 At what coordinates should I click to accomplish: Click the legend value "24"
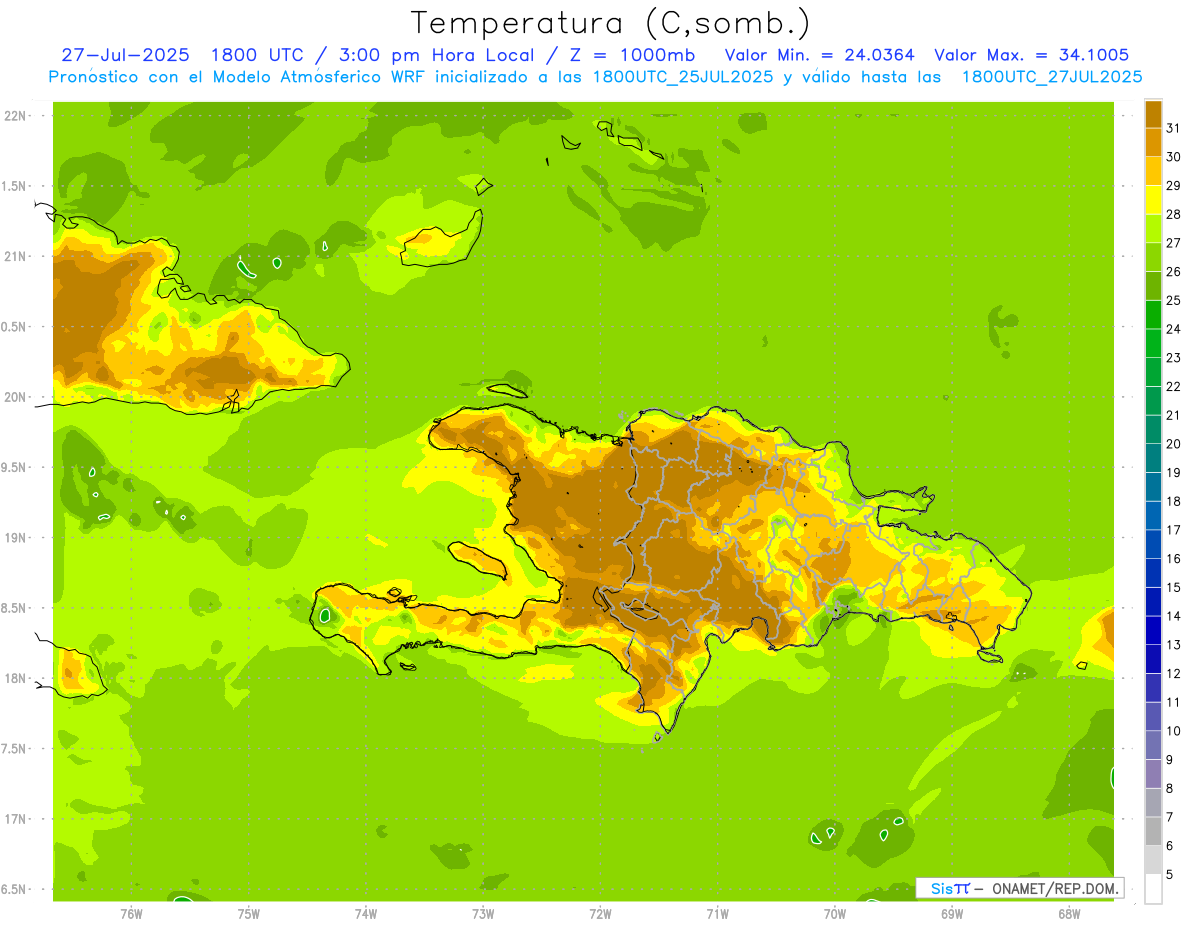1174,329
